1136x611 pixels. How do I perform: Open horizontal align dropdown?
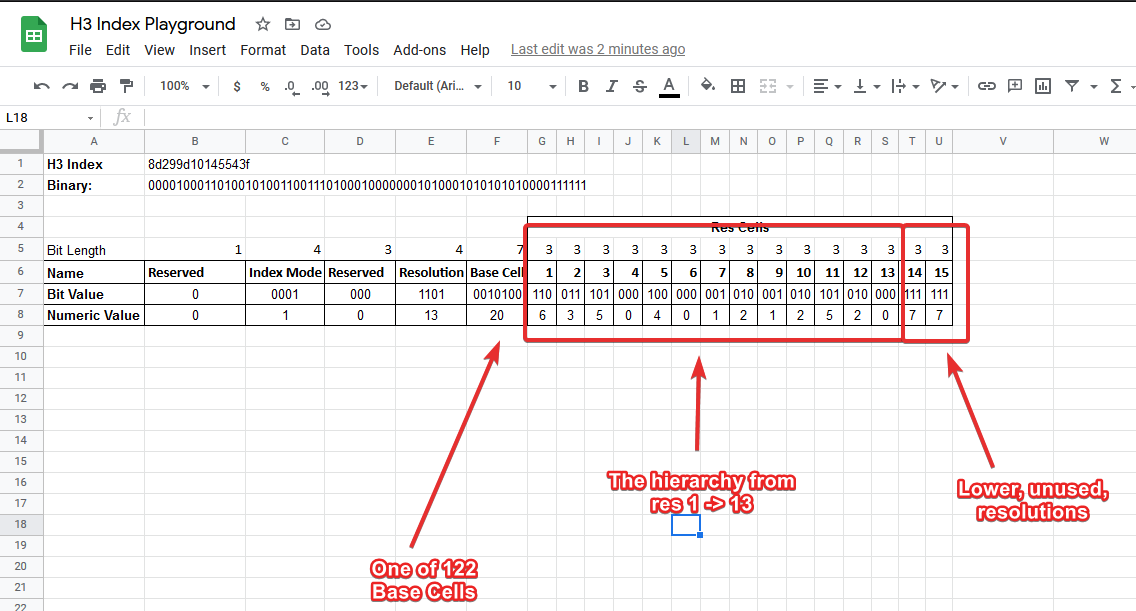[x=827, y=86]
